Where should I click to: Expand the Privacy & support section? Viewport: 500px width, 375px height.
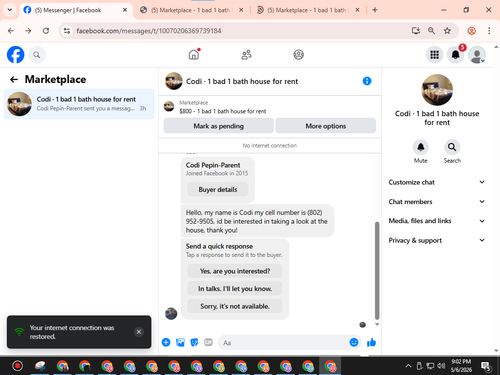tap(437, 240)
